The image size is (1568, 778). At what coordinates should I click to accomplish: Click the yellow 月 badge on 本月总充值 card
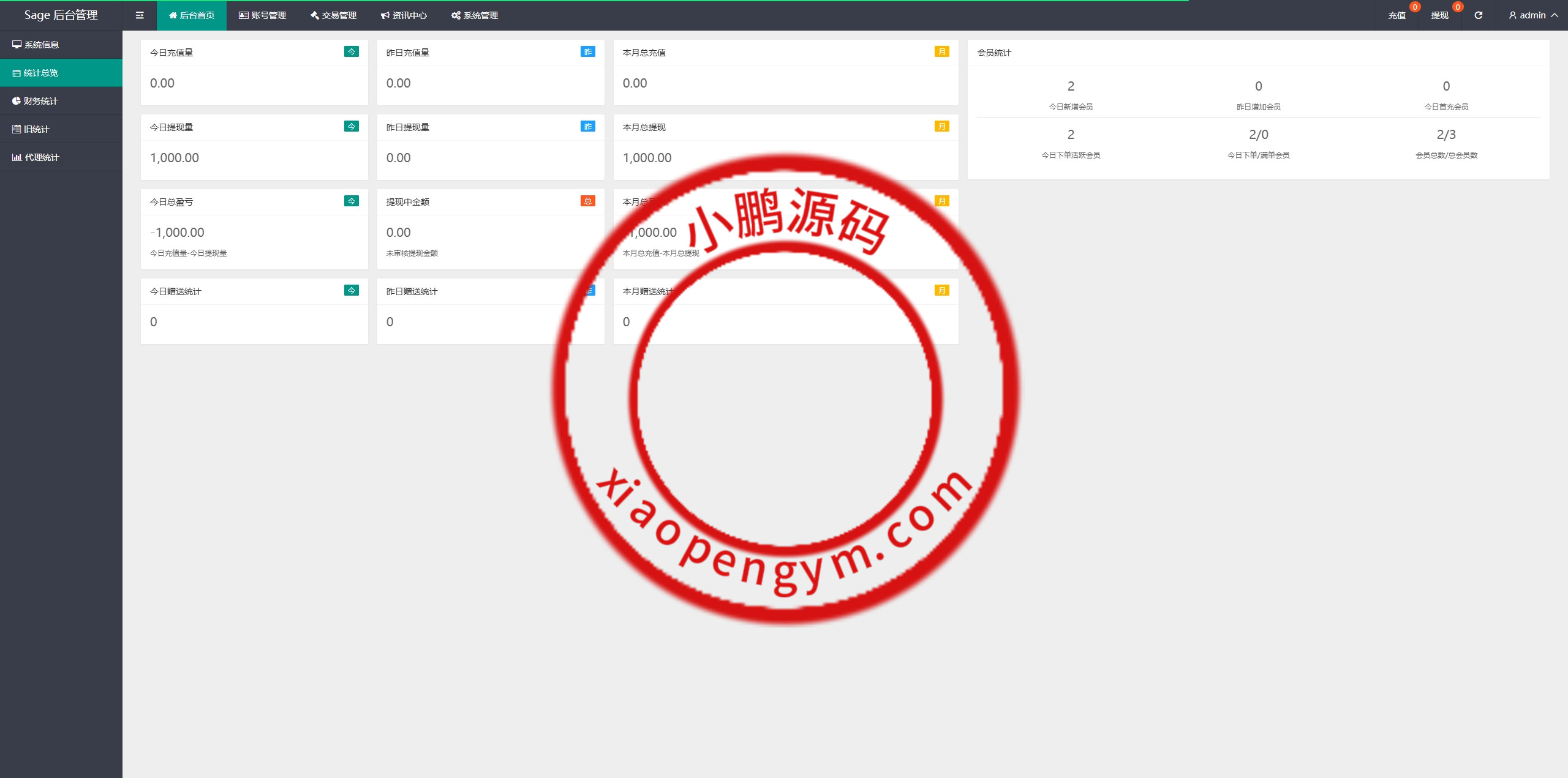(941, 52)
